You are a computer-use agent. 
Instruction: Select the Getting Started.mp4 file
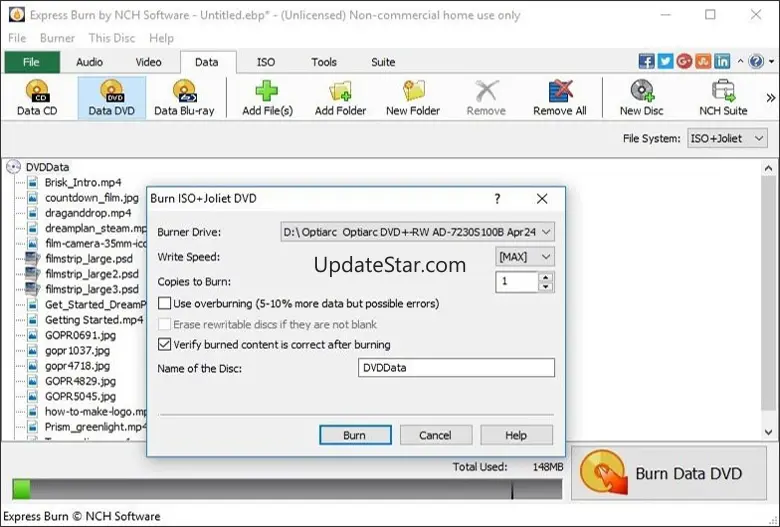click(94, 319)
